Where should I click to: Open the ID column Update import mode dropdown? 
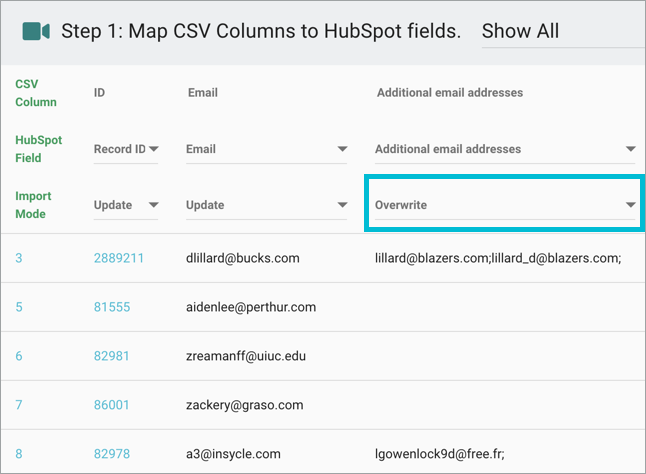[126, 205]
